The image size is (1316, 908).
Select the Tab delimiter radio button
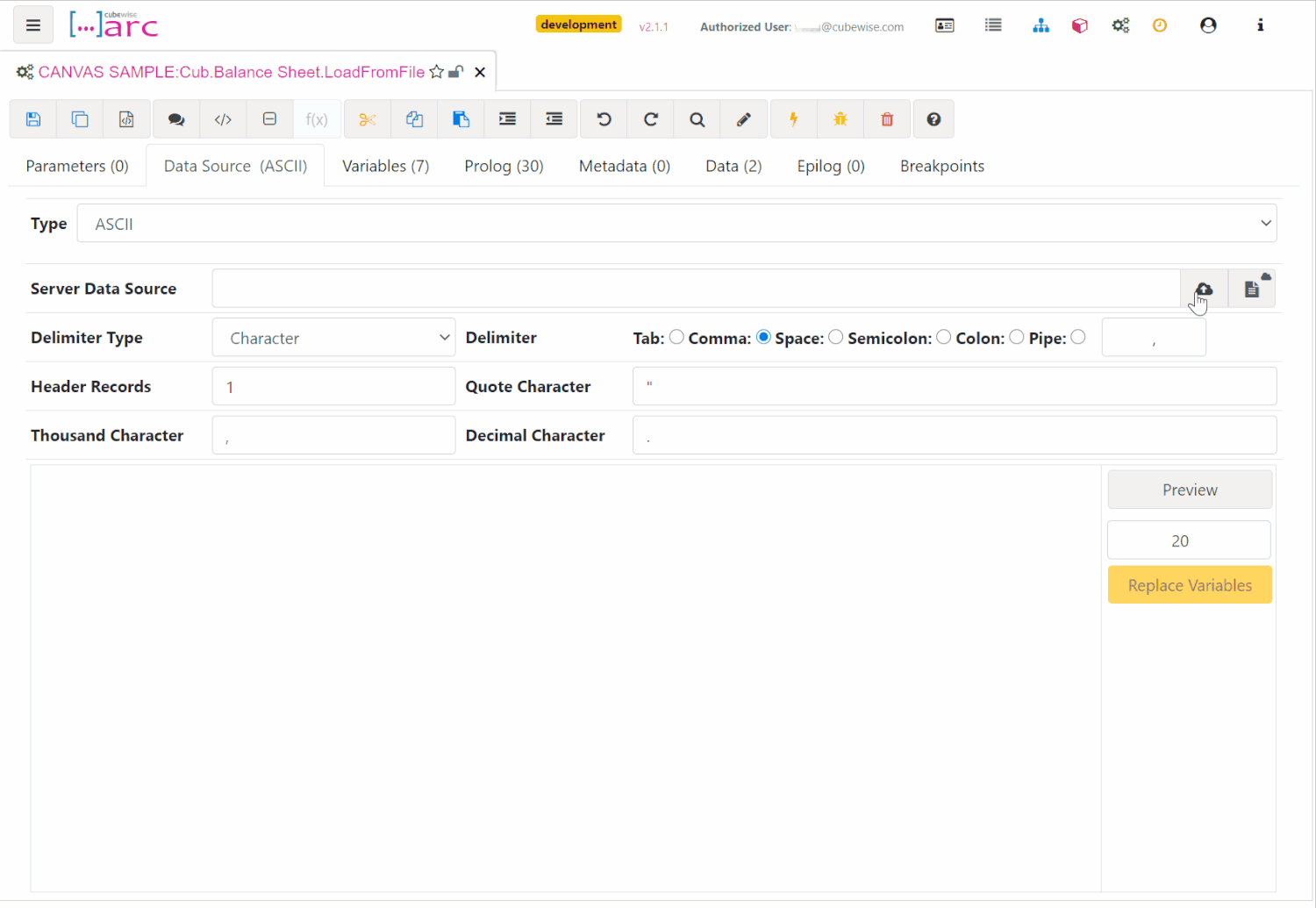[676, 337]
